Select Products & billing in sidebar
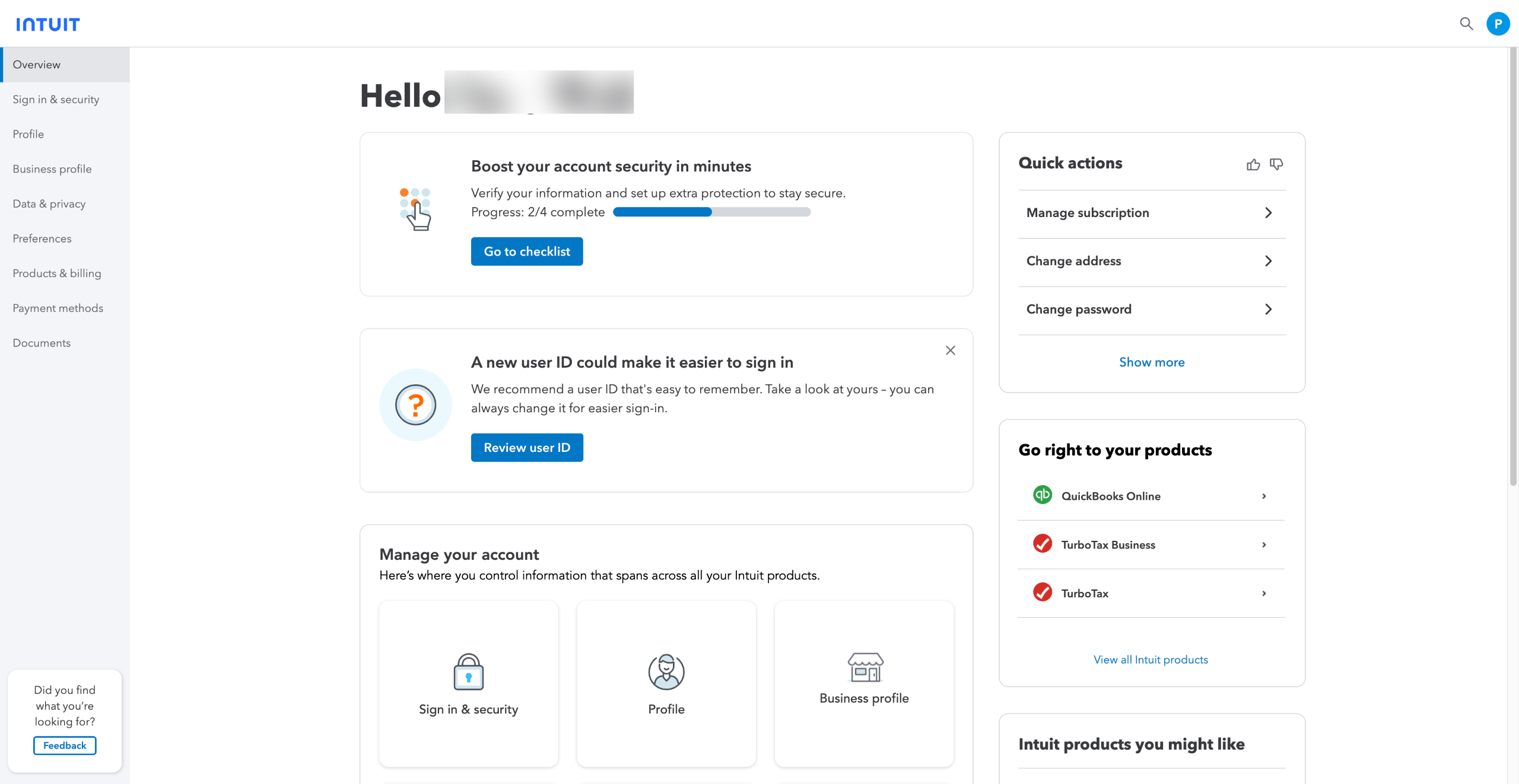The image size is (1519, 784). 57,273
